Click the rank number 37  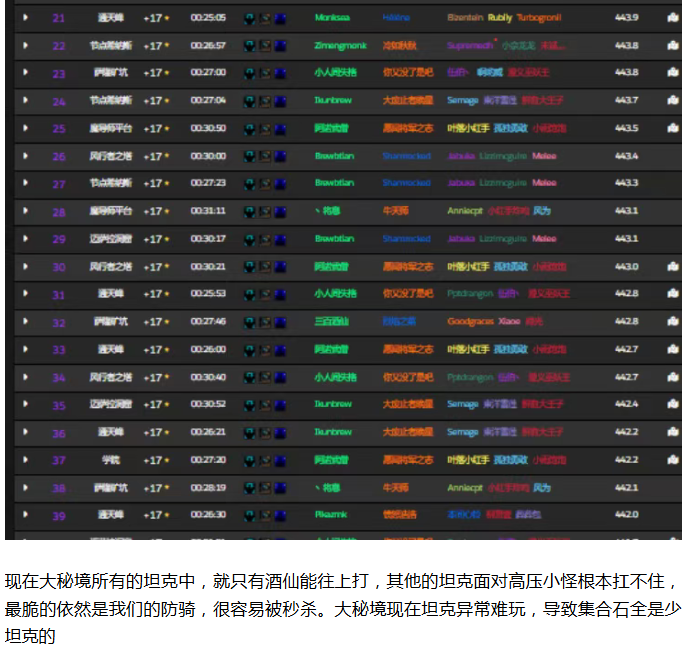tap(58, 460)
